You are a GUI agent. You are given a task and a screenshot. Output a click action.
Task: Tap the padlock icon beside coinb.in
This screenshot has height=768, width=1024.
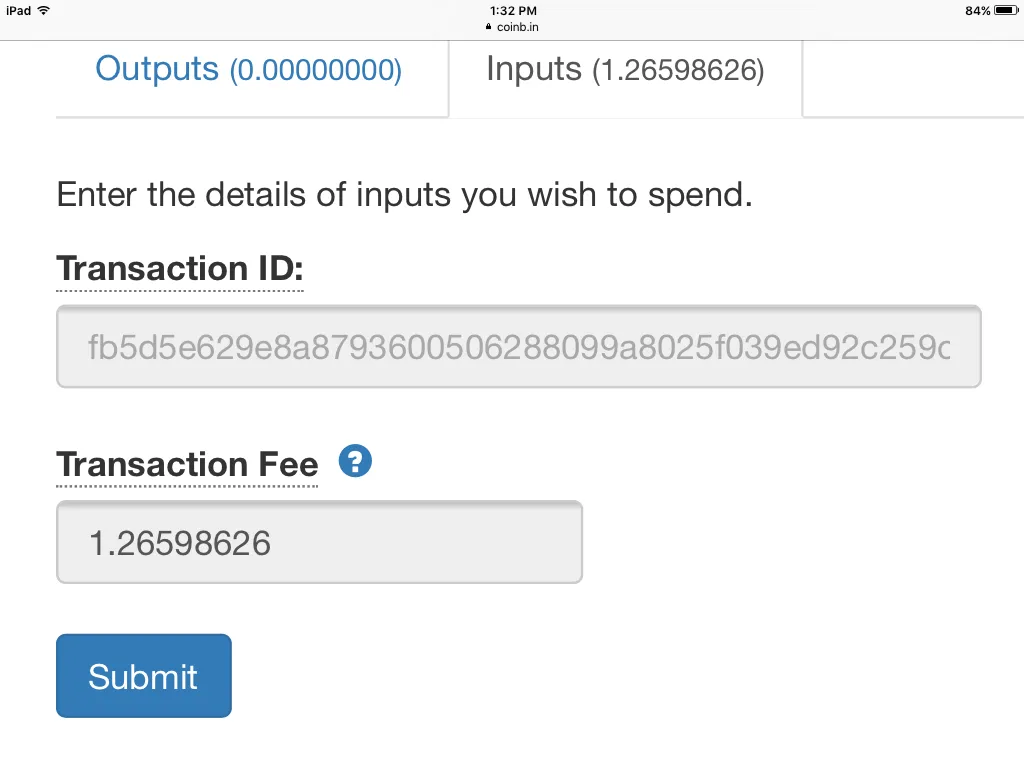pos(488,27)
